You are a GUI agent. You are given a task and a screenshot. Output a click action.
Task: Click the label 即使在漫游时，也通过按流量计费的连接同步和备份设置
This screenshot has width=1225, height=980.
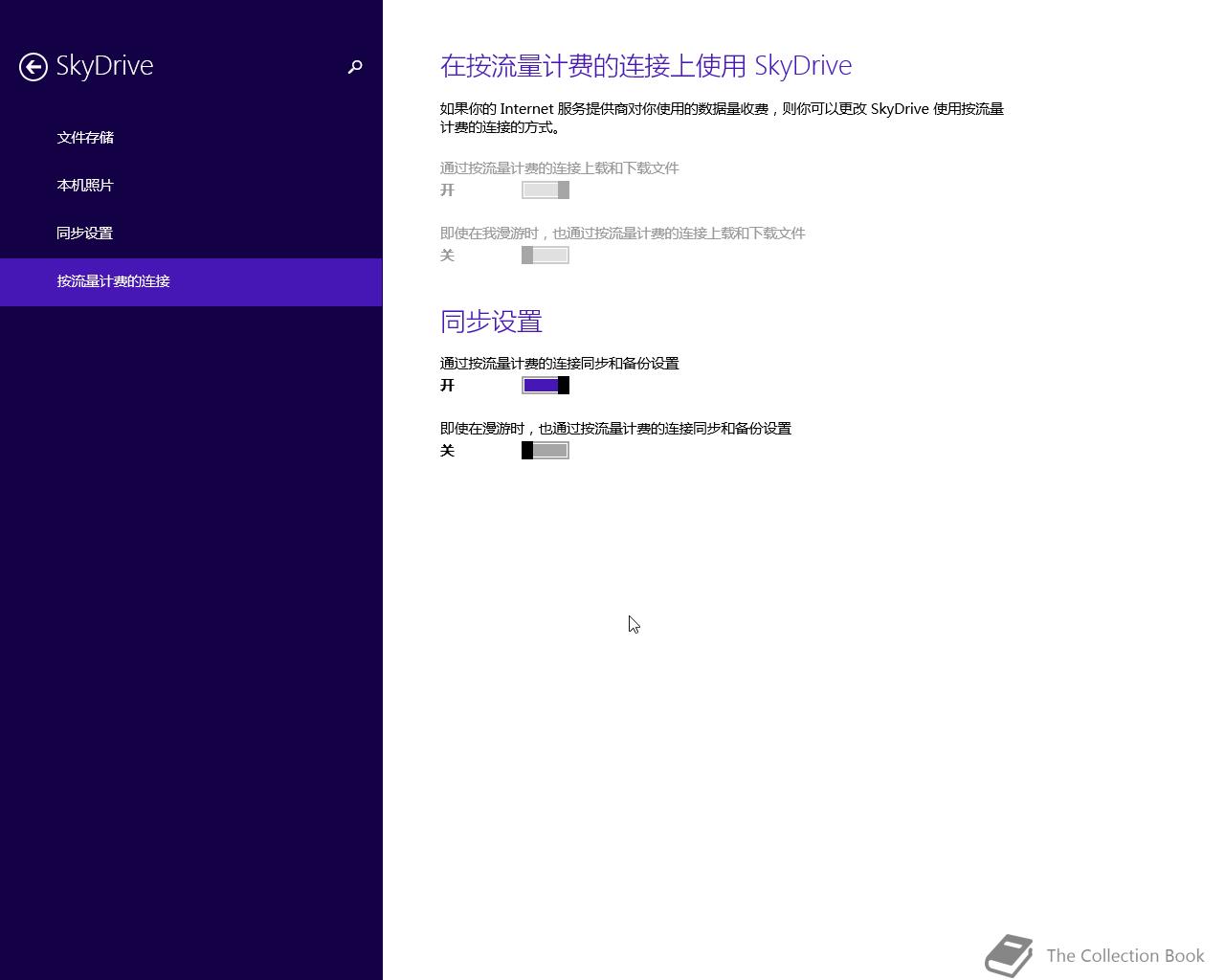tap(615, 429)
